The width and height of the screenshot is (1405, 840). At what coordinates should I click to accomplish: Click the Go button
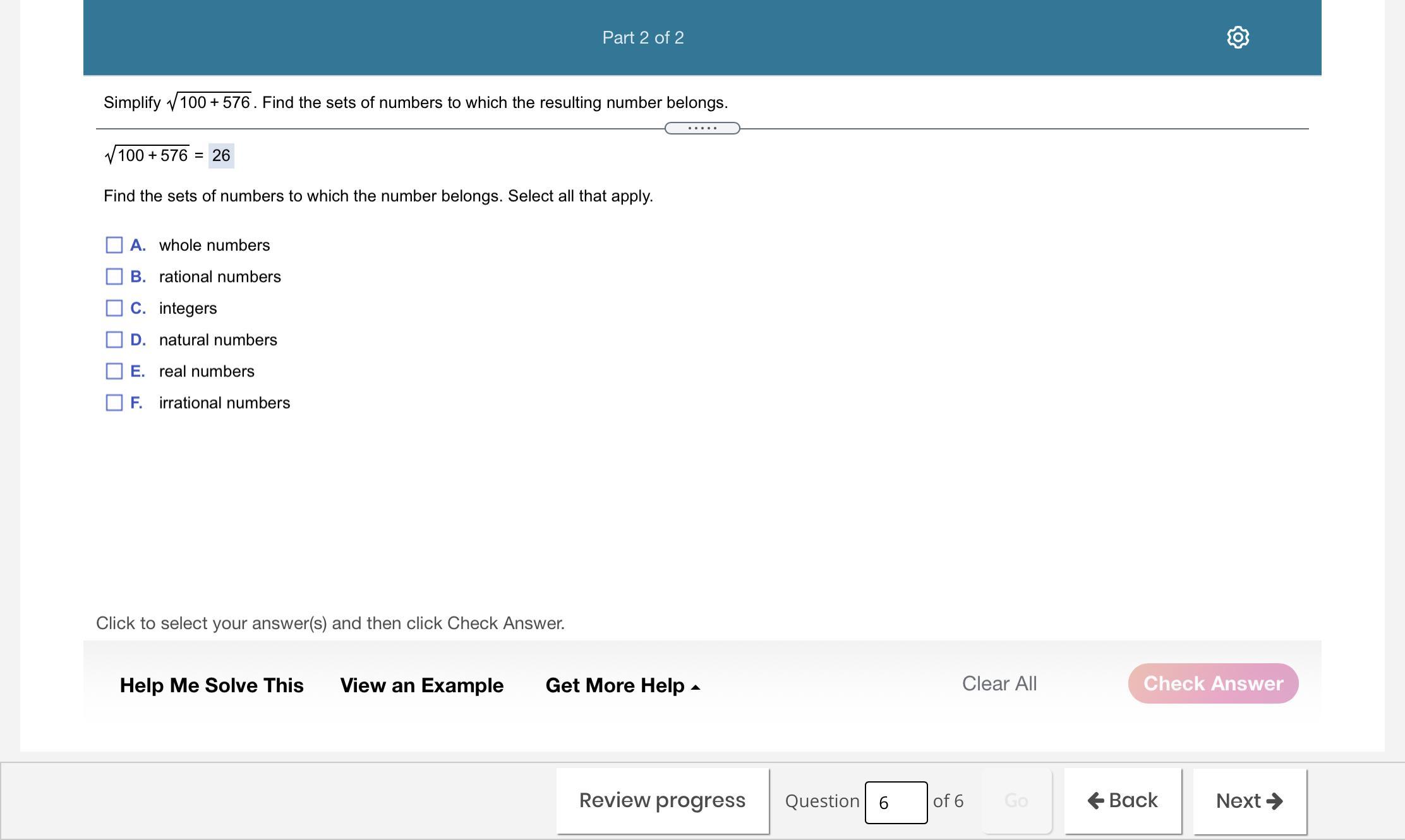click(1016, 800)
